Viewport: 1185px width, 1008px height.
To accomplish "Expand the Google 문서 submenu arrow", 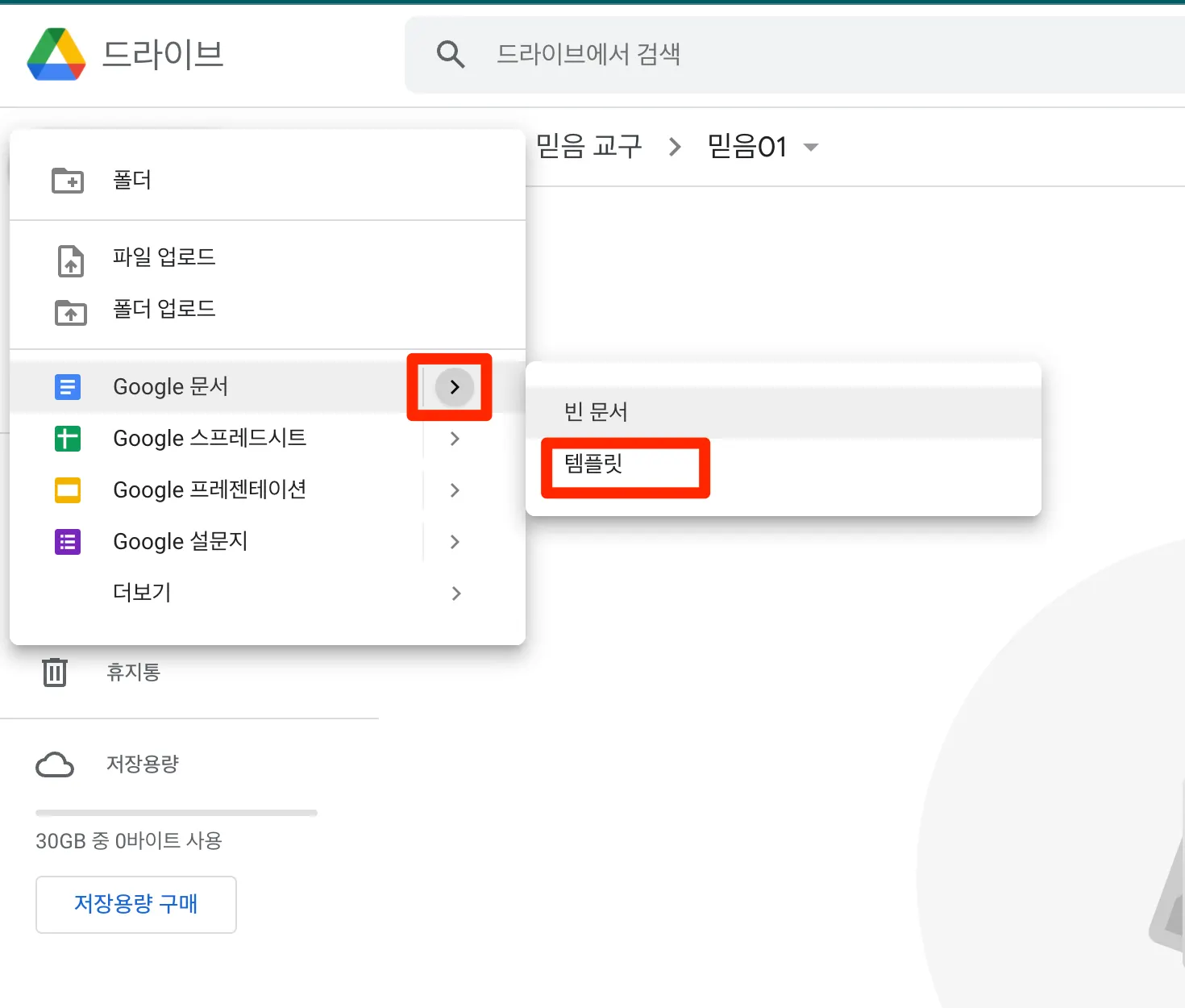I will (455, 387).
